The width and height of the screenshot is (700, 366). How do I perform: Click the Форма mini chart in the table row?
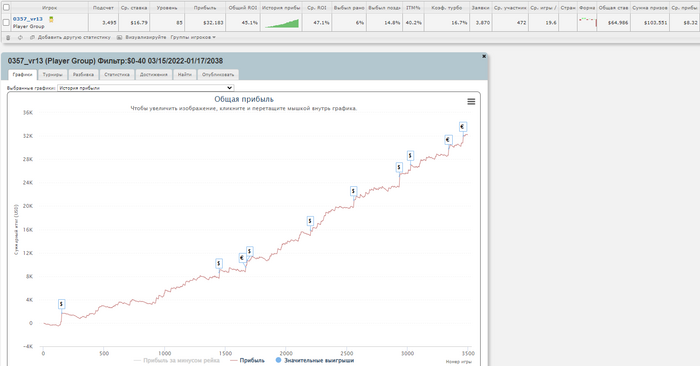588,22
